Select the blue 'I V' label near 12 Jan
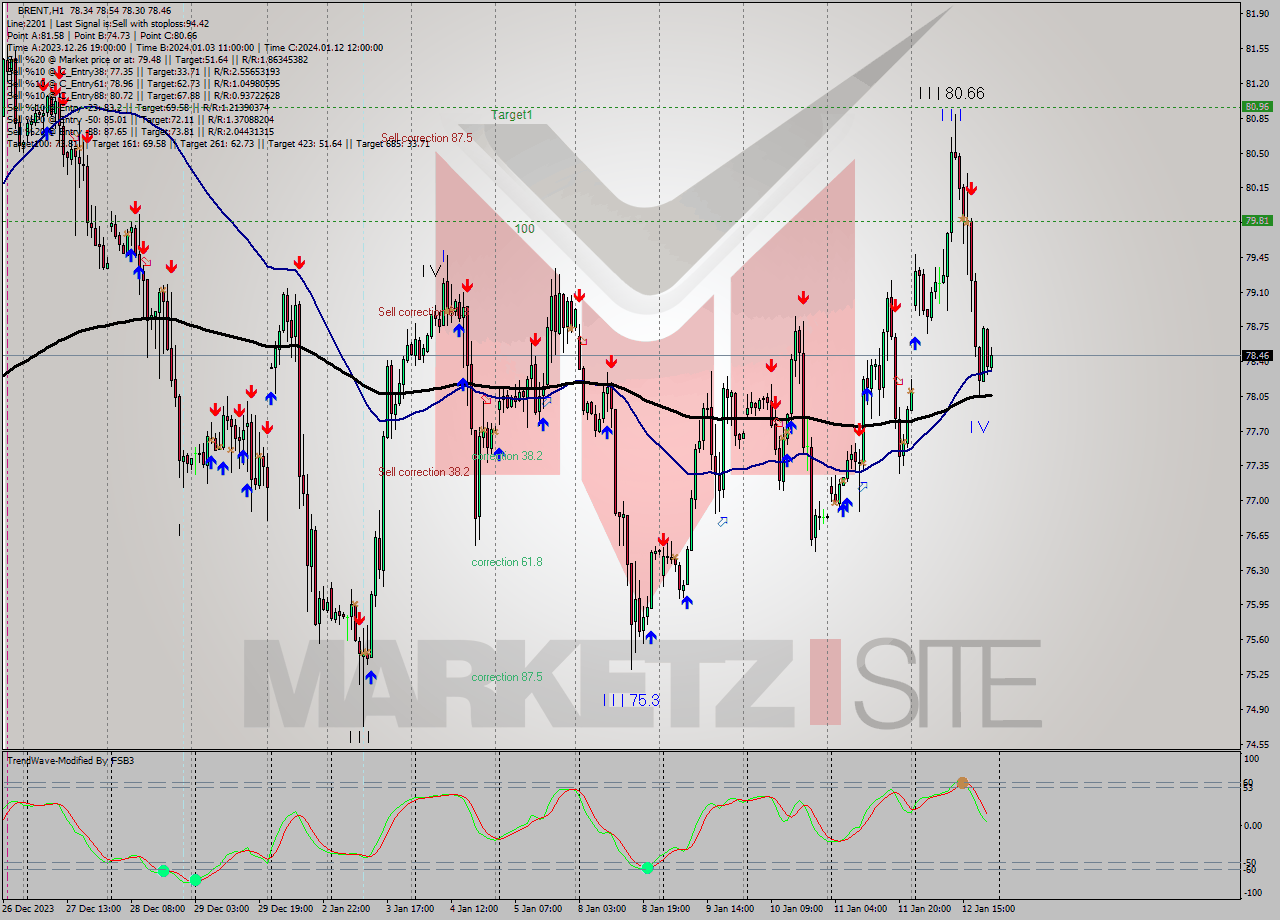This screenshot has width=1280, height=920. coord(979,427)
